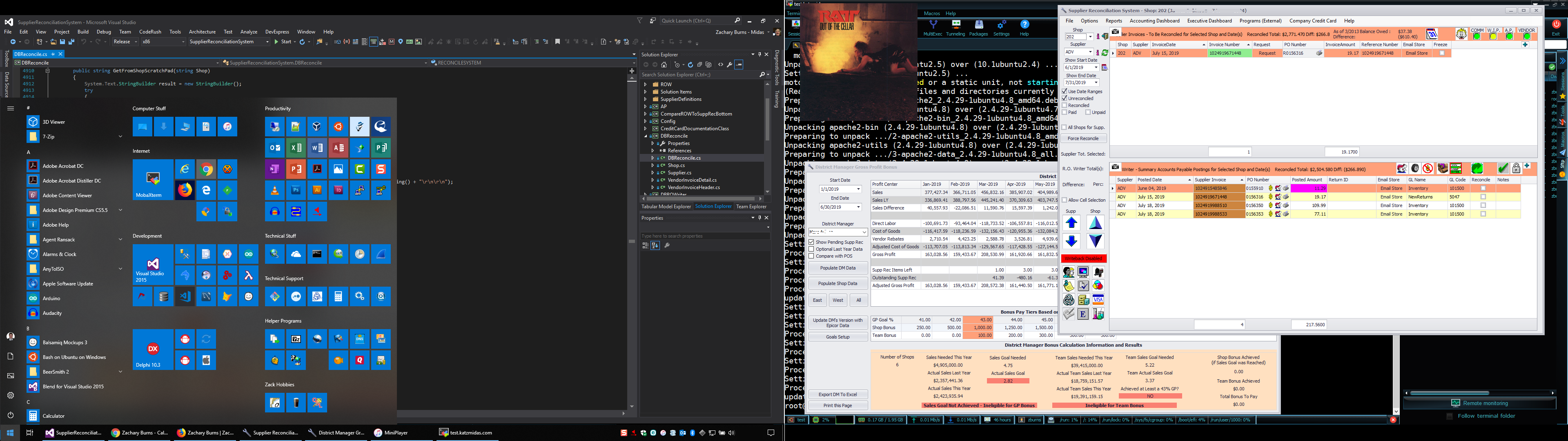This screenshot has width=1568, height=441.
Task: Click the Force Reconcile button
Action: tap(1083, 138)
